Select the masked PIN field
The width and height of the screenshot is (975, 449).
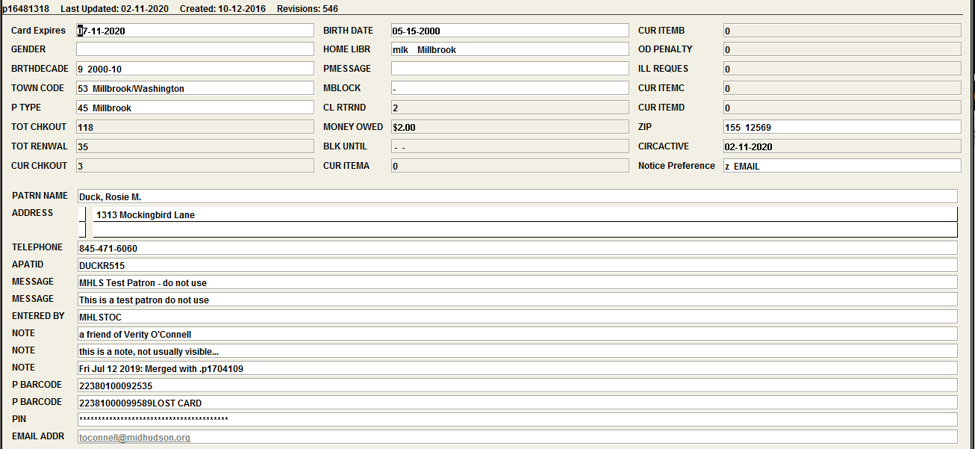(517, 420)
